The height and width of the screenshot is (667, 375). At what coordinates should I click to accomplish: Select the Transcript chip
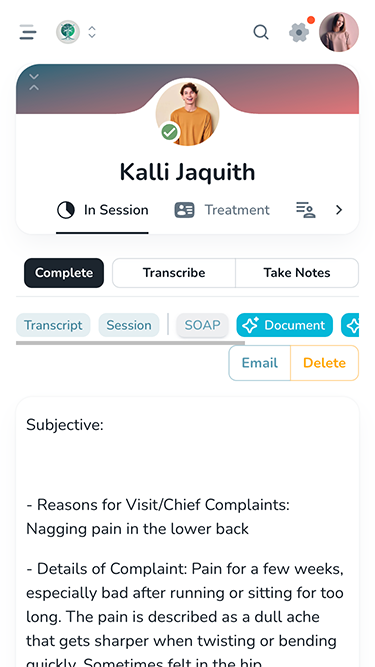click(53, 325)
